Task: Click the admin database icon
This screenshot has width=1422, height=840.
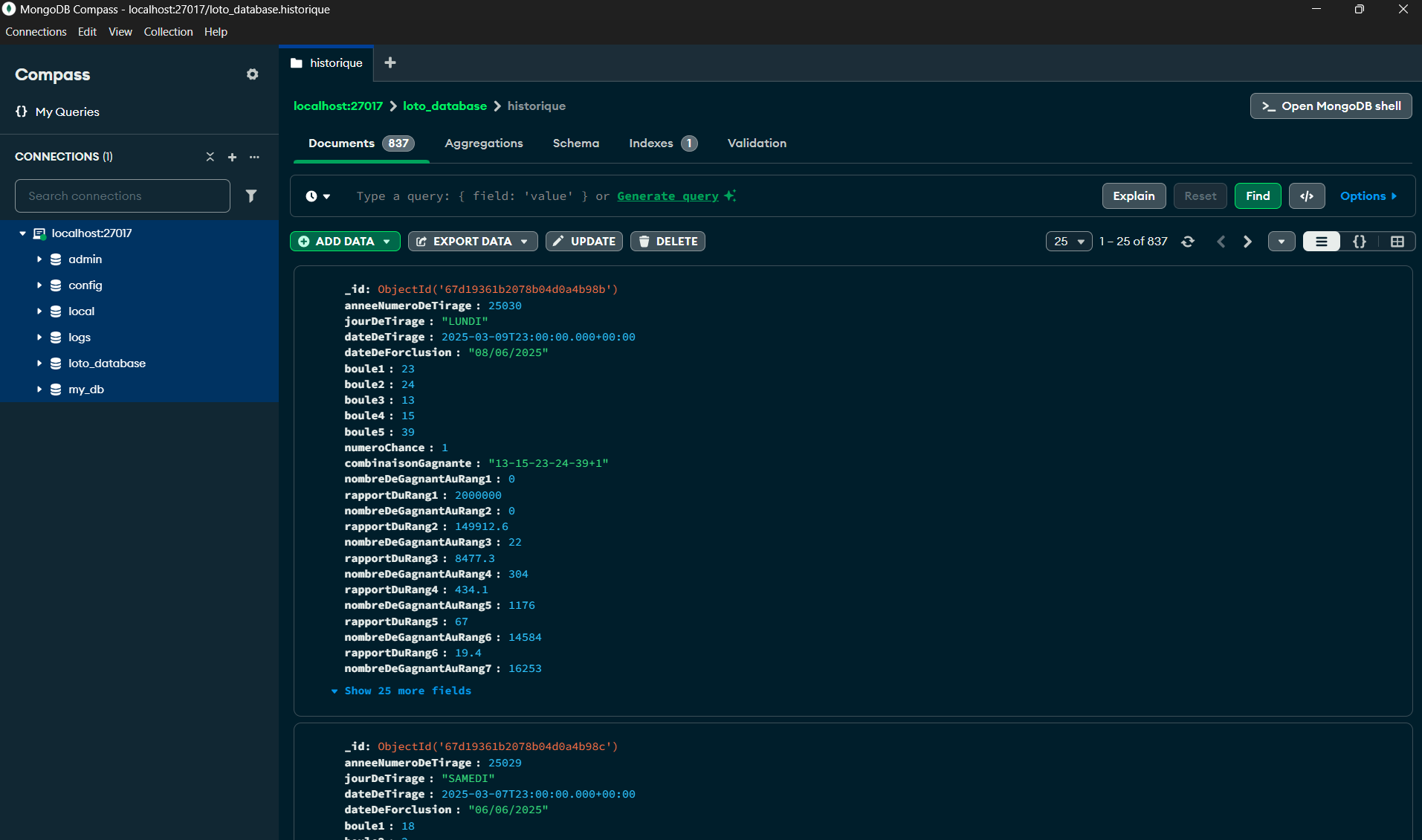Action: [56, 259]
